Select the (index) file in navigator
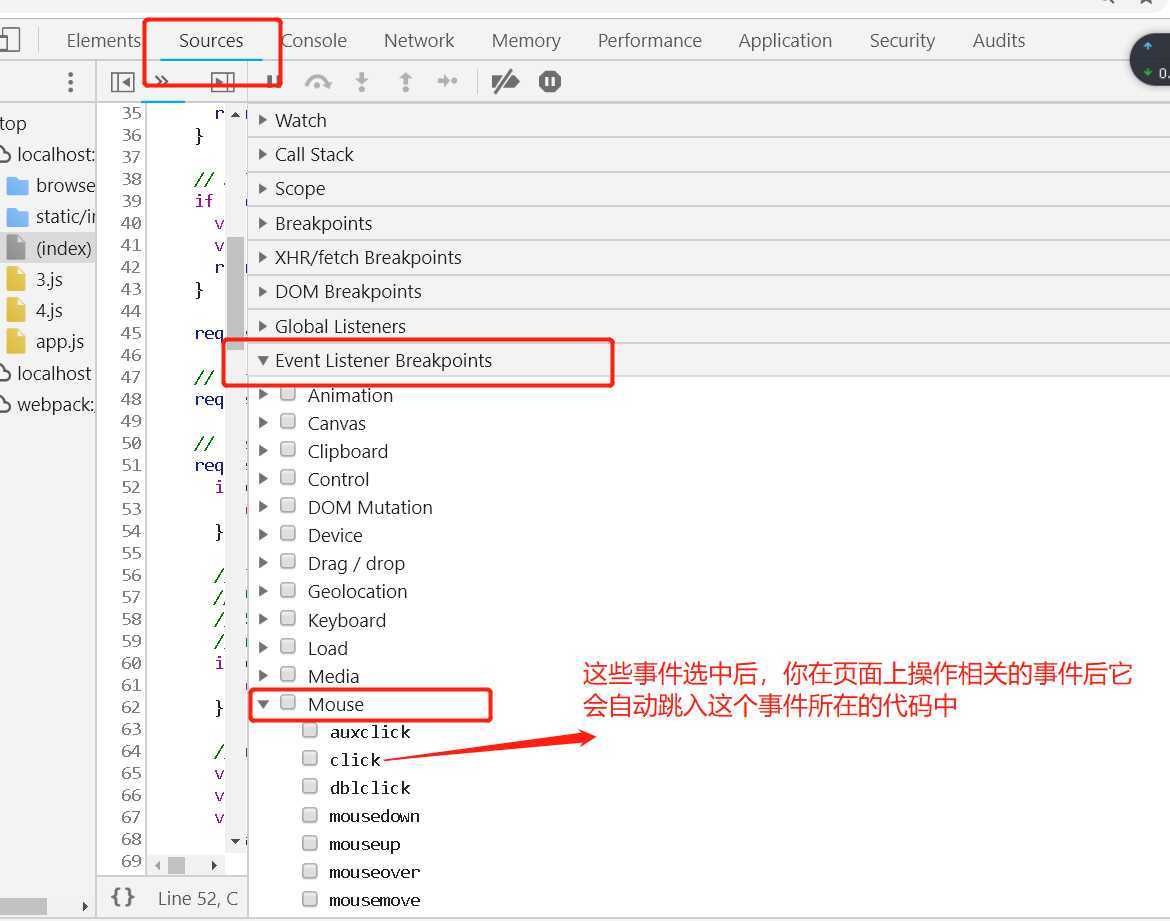The image size is (1170, 921). click(48, 248)
